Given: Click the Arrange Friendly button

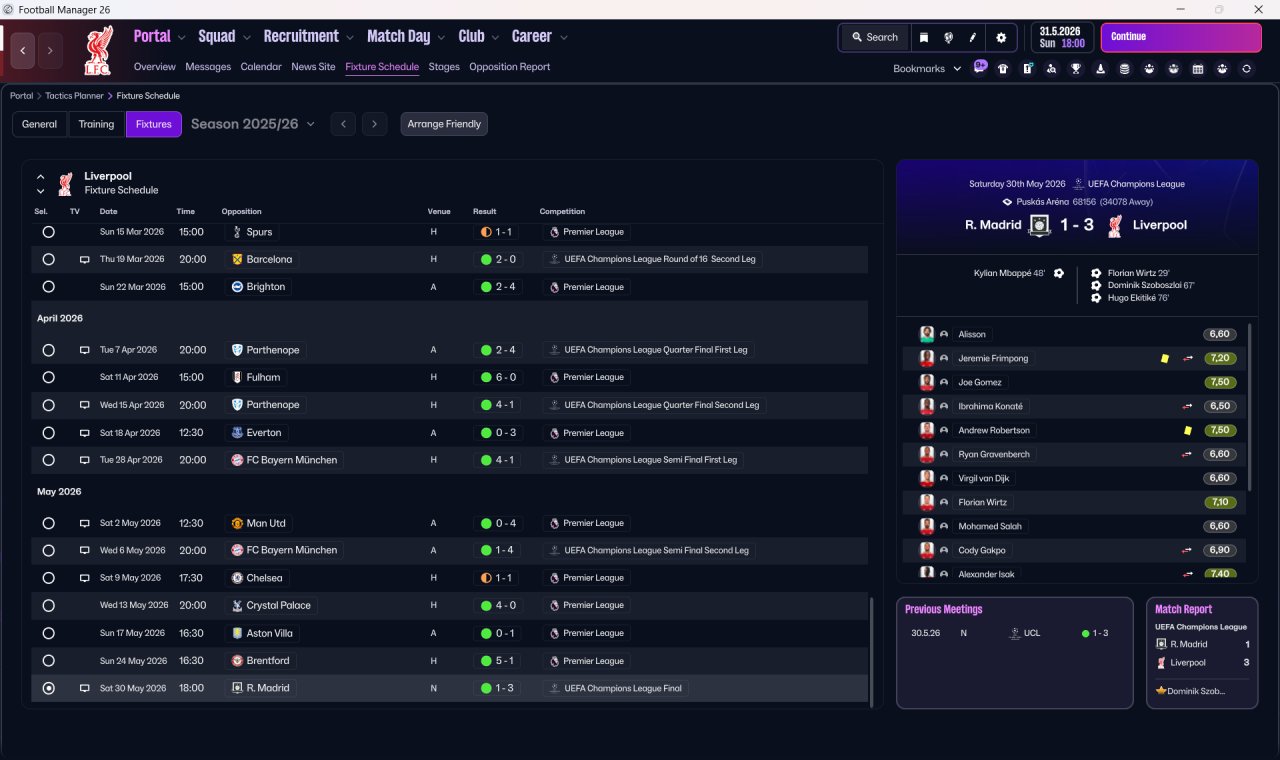Looking at the screenshot, I should [444, 124].
